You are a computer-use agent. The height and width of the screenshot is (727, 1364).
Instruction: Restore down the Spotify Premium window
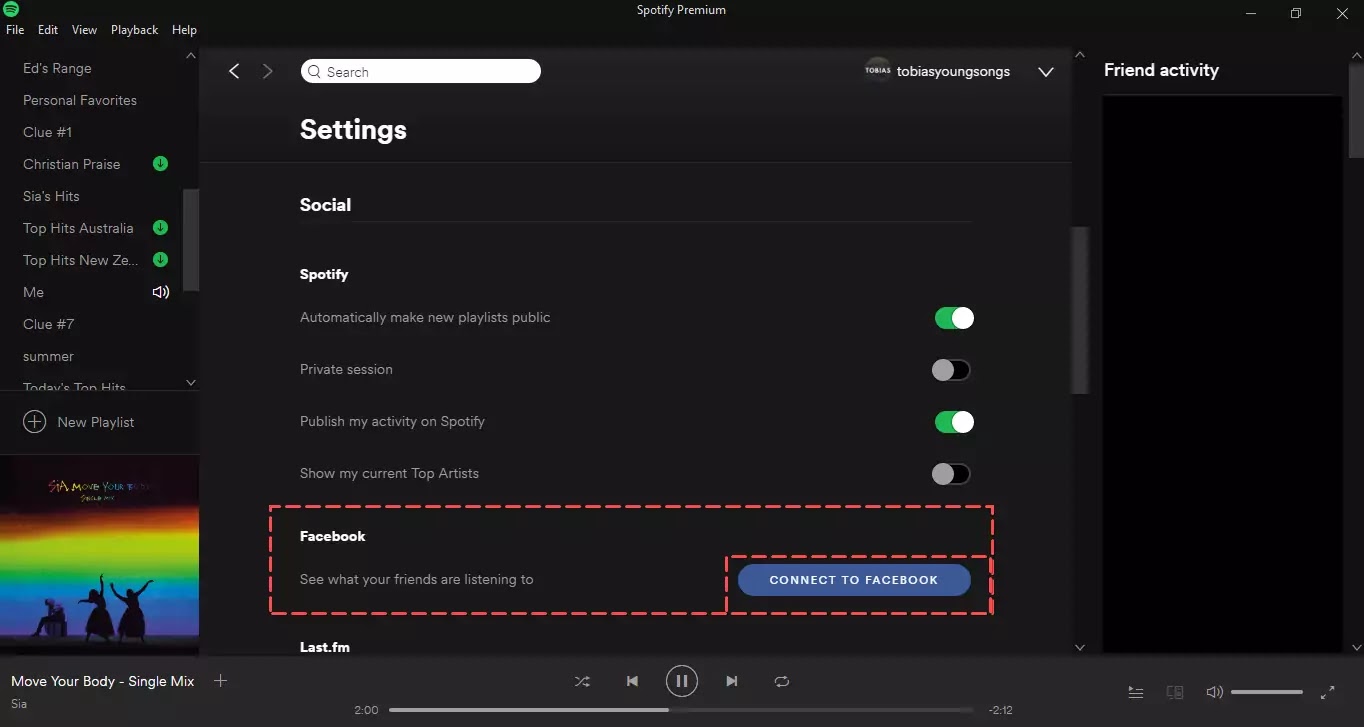click(1296, 13)
